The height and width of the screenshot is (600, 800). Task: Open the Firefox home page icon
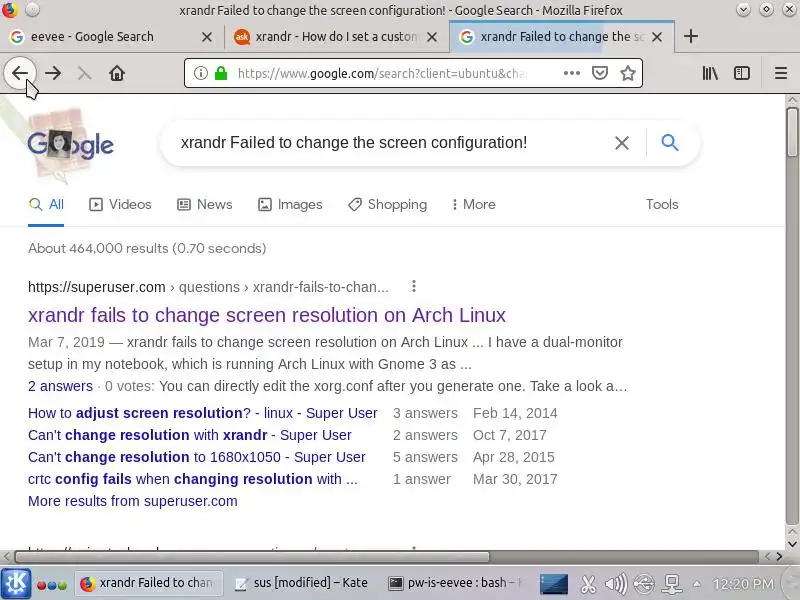pyautogui.click(x=117, y=73)
